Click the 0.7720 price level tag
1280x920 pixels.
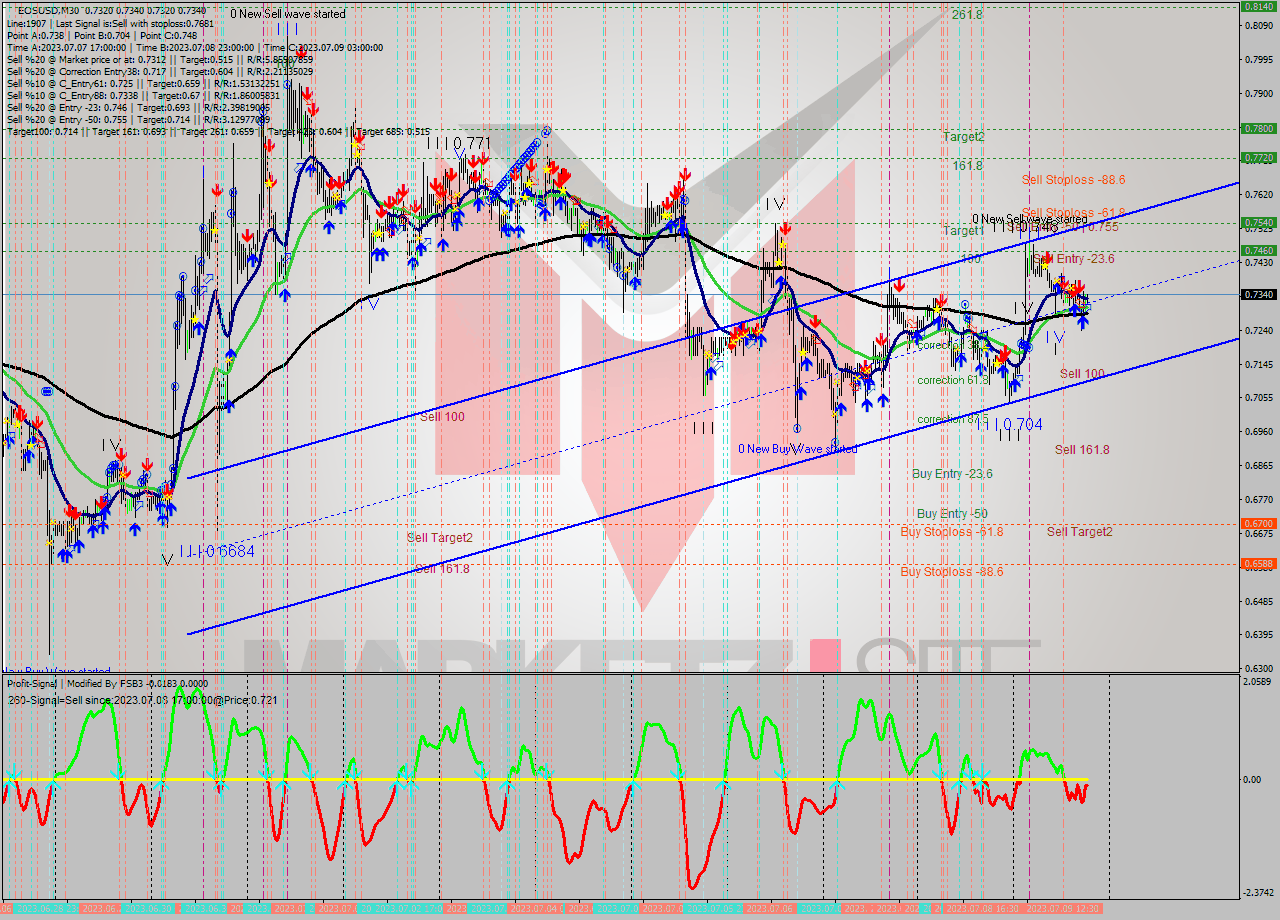(1257, 158)
